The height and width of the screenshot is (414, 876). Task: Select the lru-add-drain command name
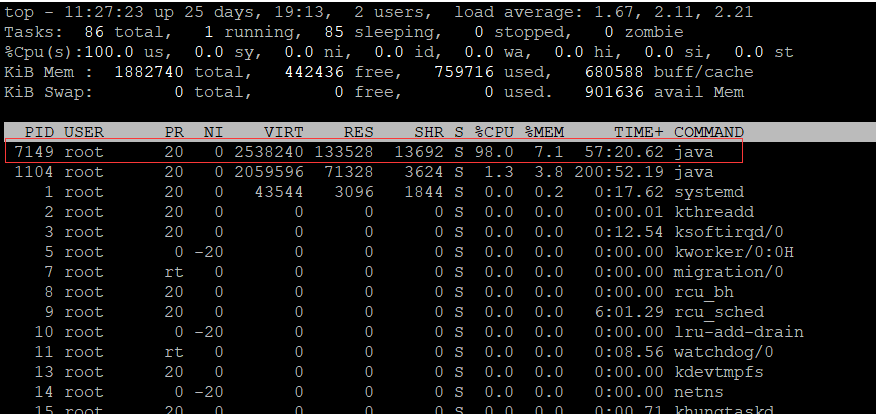(x=739, y=332)
